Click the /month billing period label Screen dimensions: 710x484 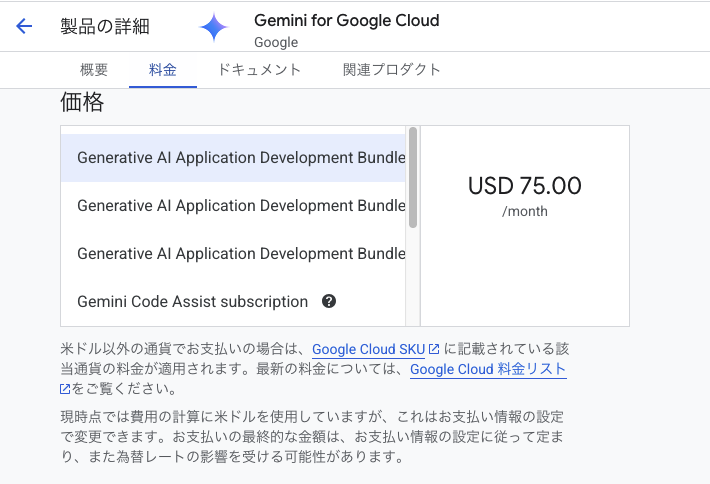click(x=524, y=211)
